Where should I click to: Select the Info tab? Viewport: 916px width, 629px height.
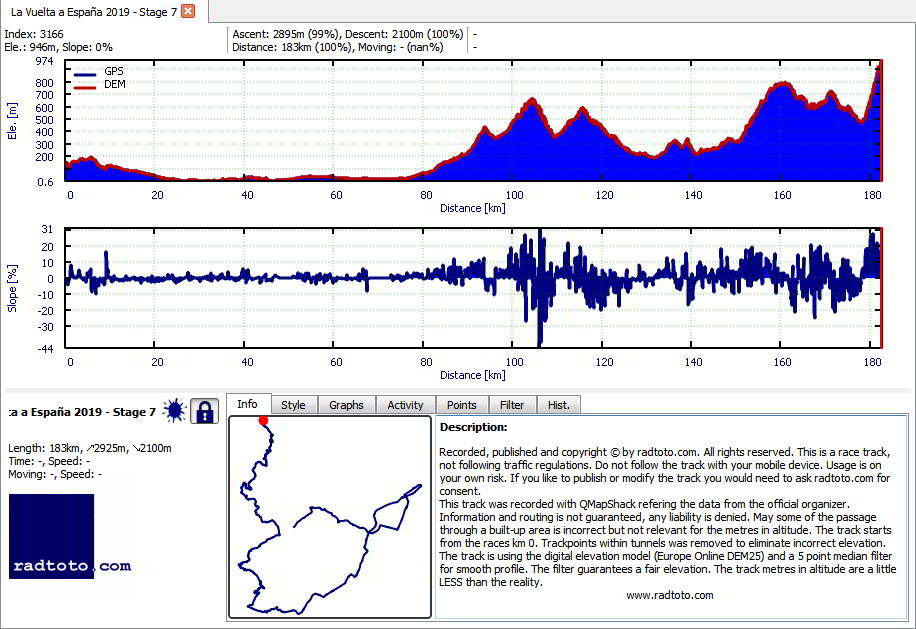248,404
